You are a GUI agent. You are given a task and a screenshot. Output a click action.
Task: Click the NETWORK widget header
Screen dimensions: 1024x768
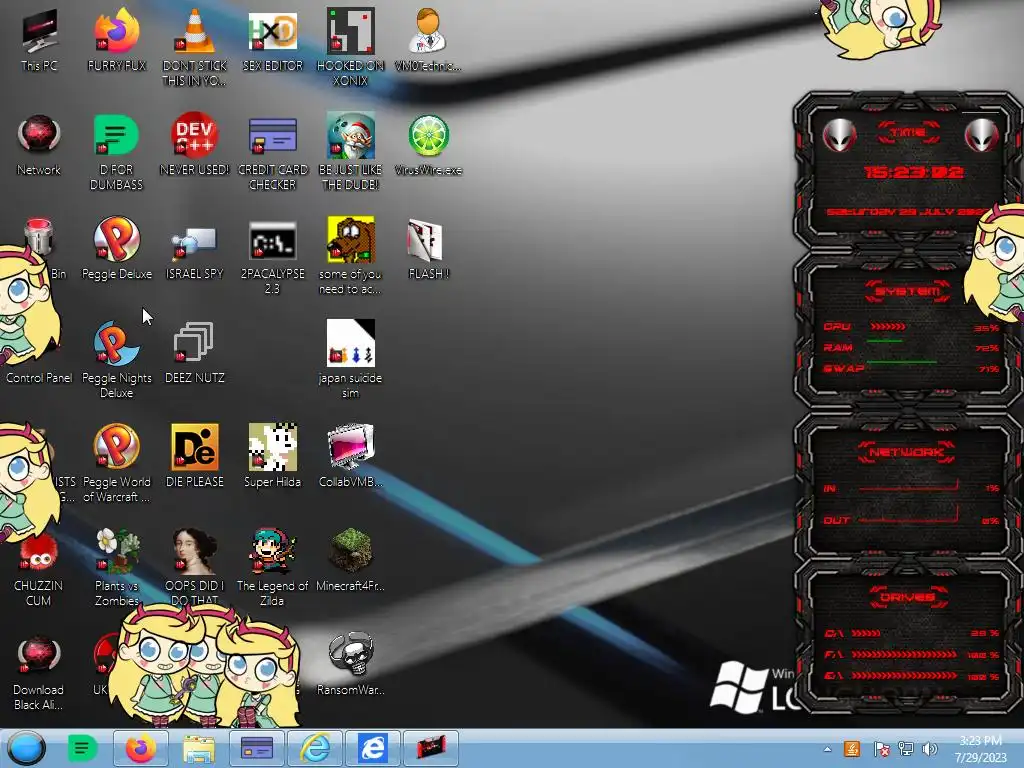(x=907, y=453)
